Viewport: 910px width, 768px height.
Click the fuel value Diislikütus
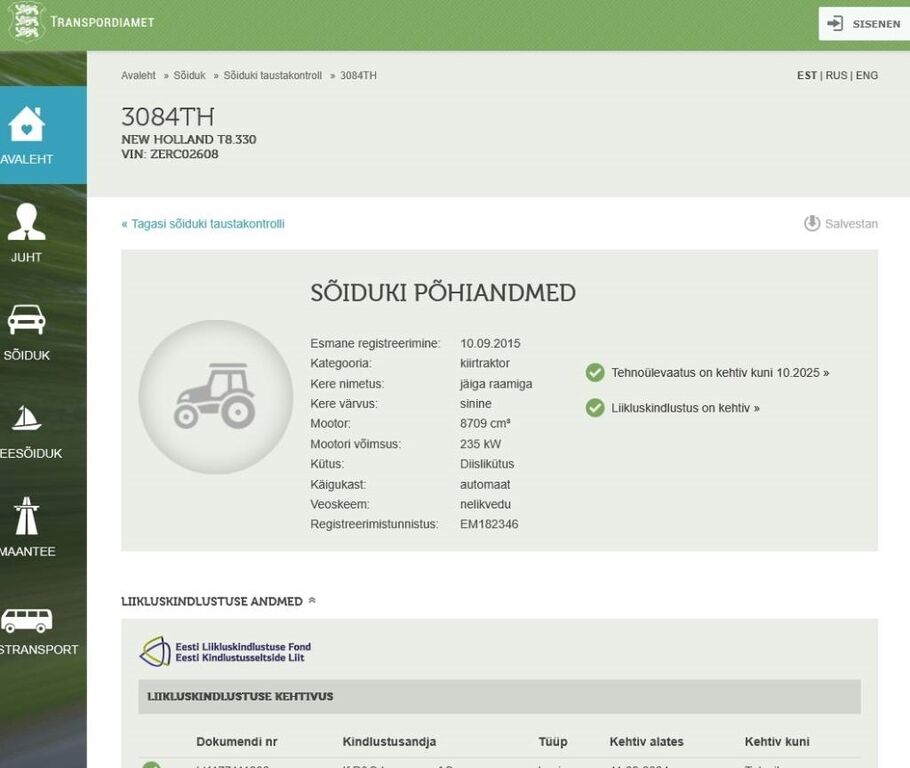point(487,464)
